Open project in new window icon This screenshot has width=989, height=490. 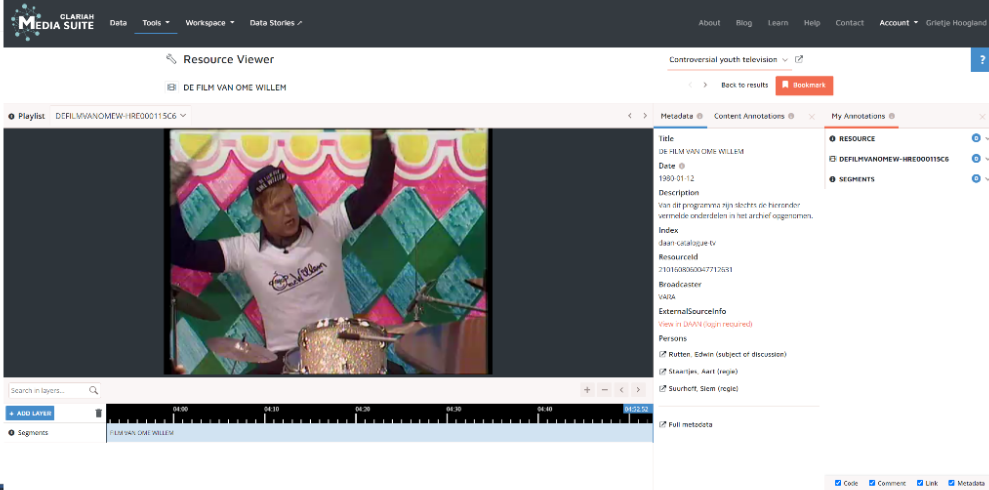point(799,60)
